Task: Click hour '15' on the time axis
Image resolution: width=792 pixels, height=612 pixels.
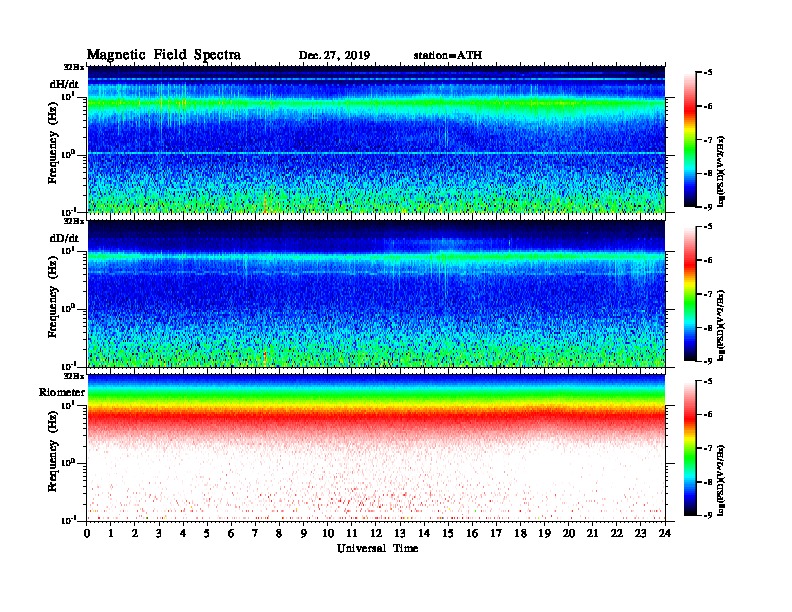Action: click(448, 533)
